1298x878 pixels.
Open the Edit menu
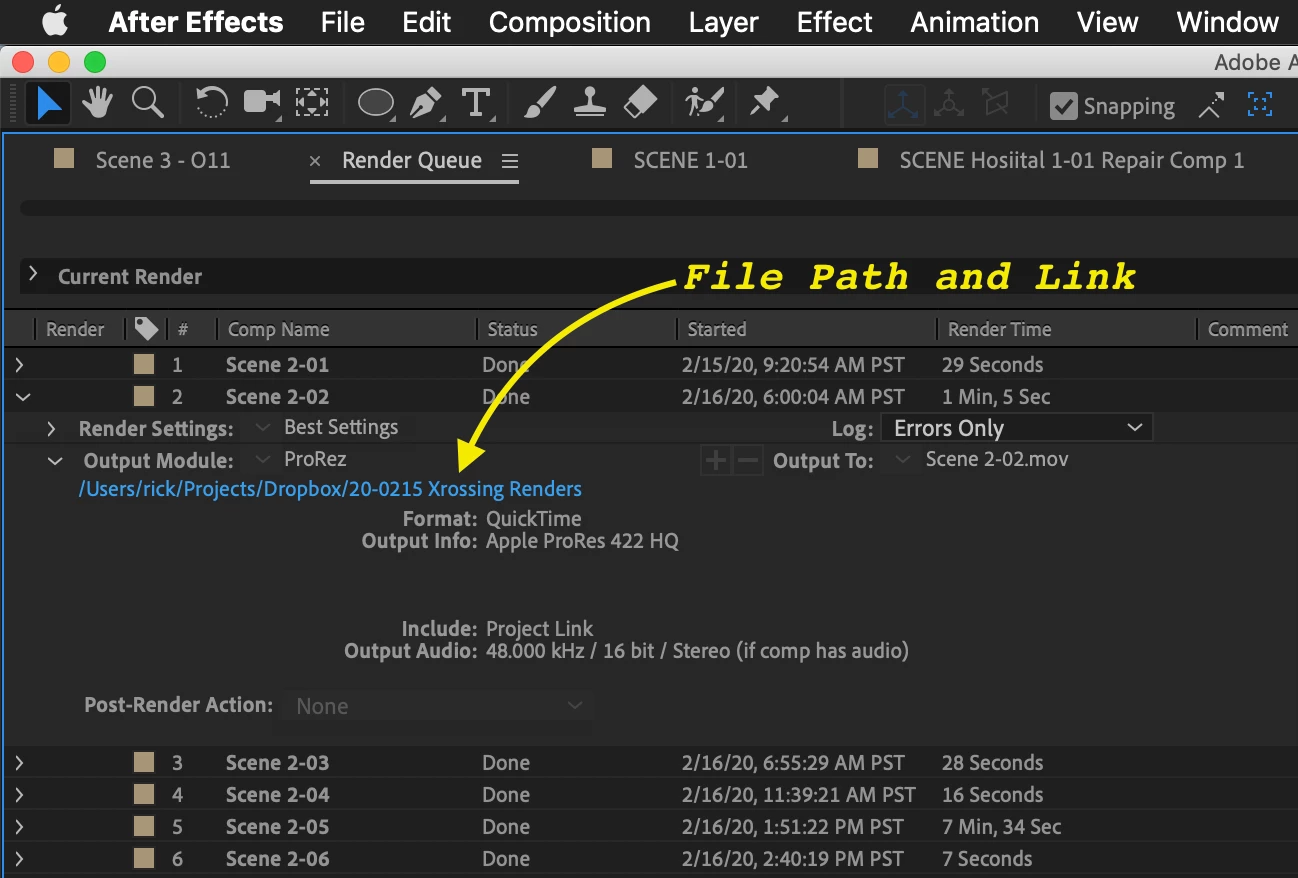427,22
